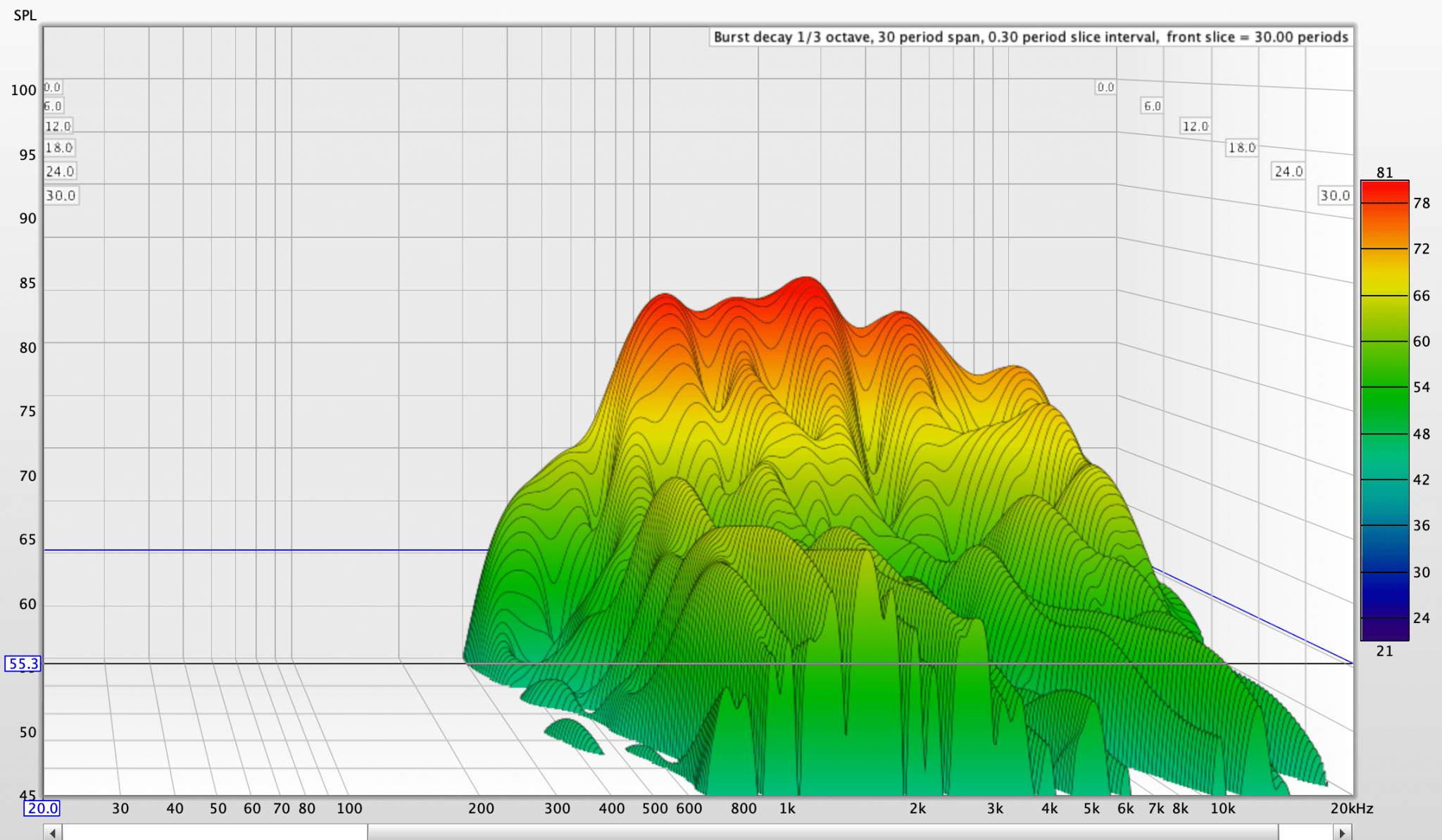Click the 20.0 frequency axis start box
This screenshot has height=840, width=1442.
[42, 808]
